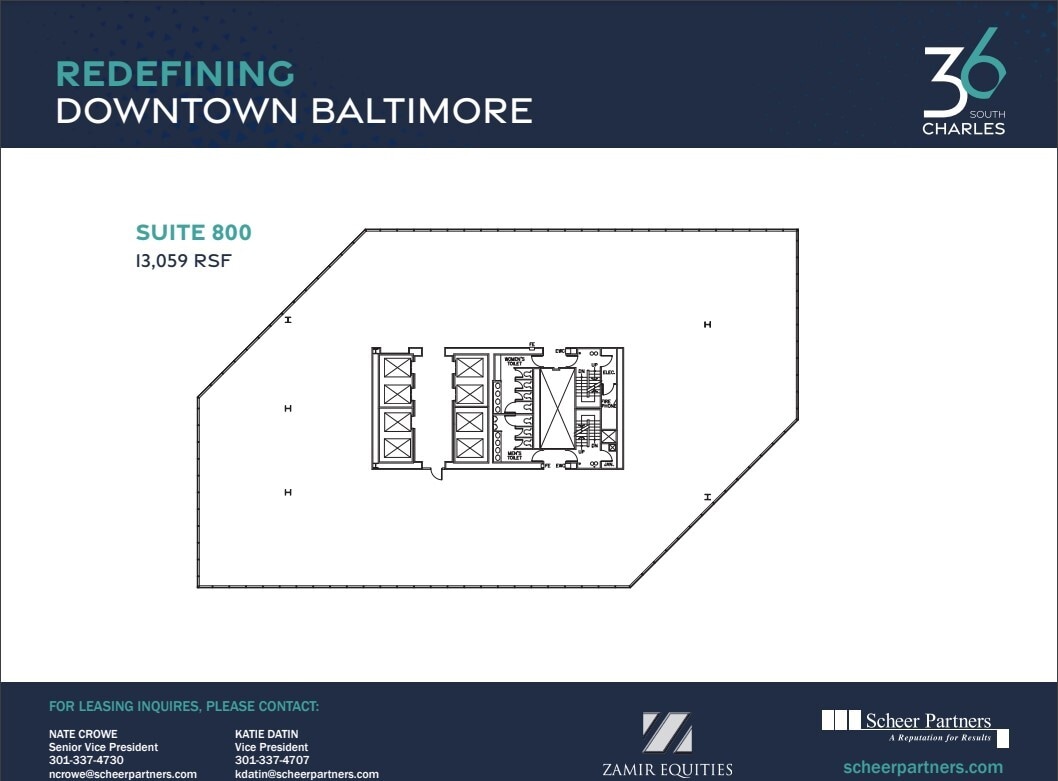Click the EWC water cooler symbol

tap(561, 351)
